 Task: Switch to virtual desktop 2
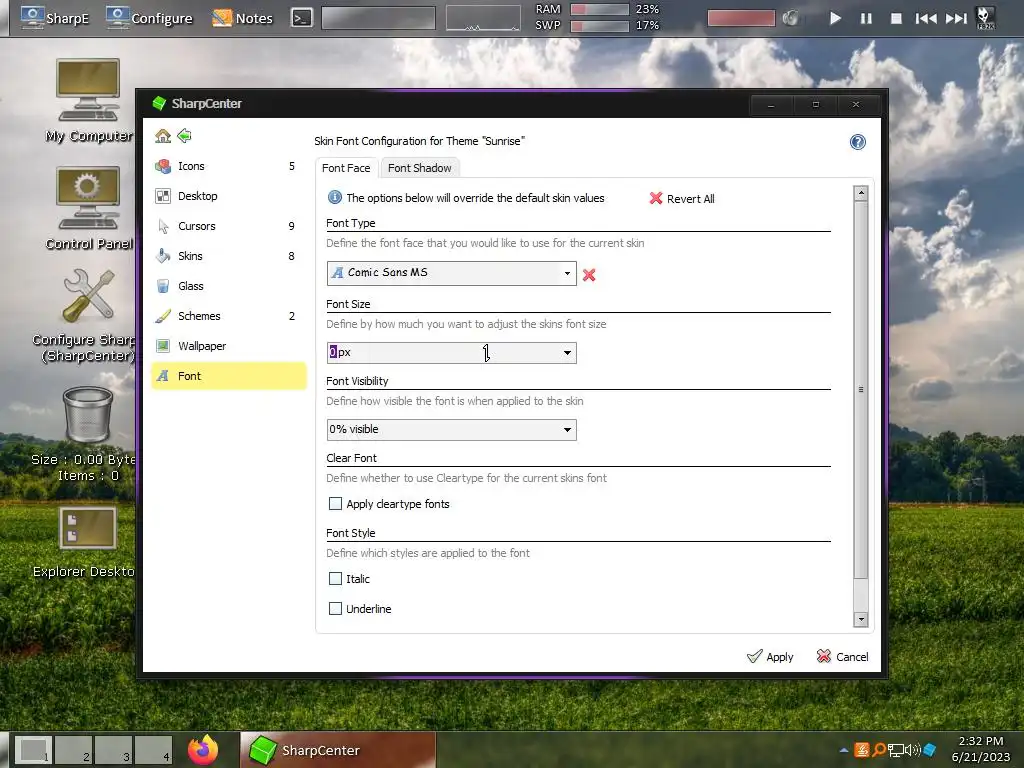[x=73, y=750]
